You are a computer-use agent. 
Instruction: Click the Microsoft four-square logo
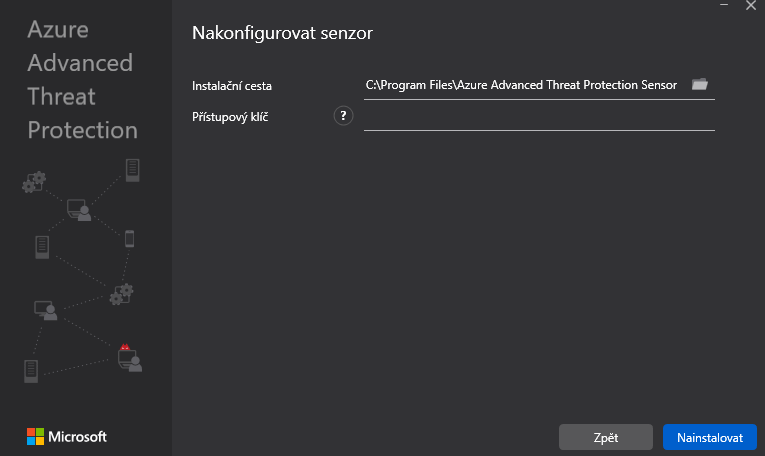[x=36, y=437]
